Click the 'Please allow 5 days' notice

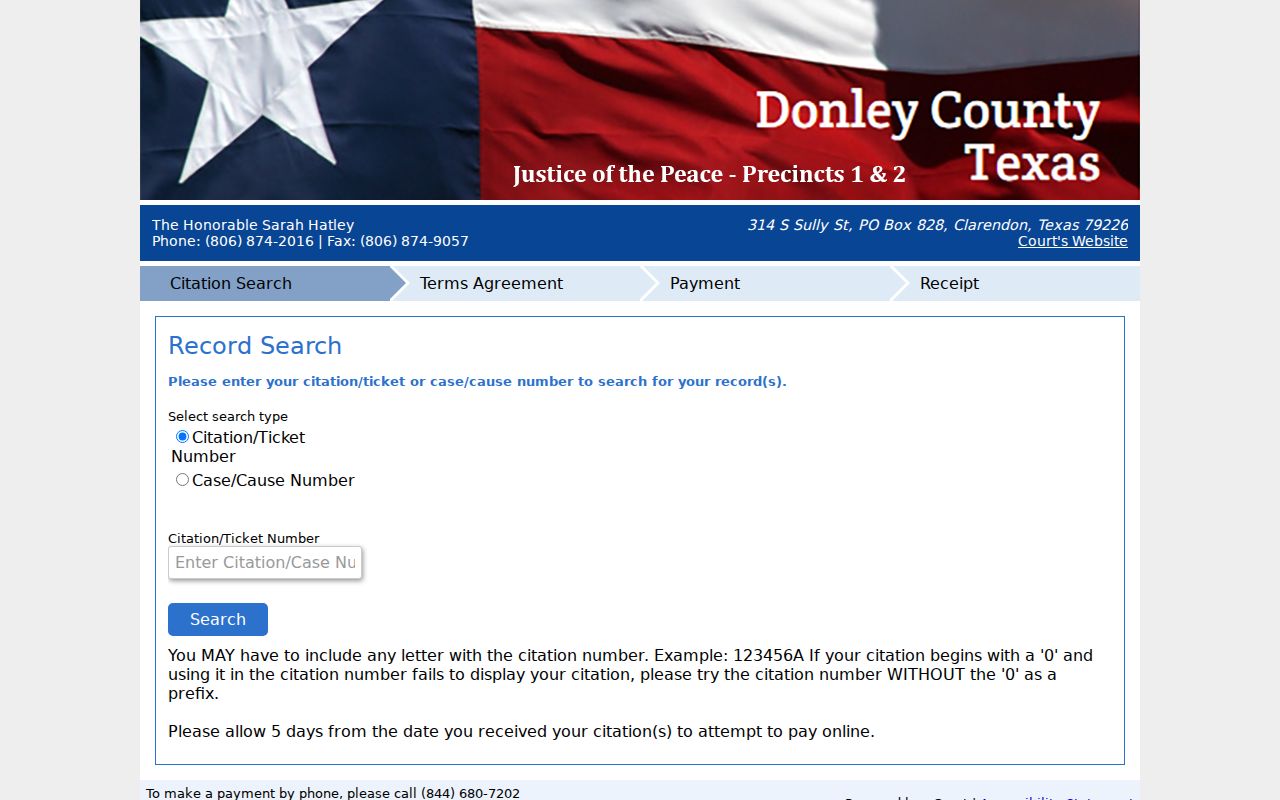[521, 731]
